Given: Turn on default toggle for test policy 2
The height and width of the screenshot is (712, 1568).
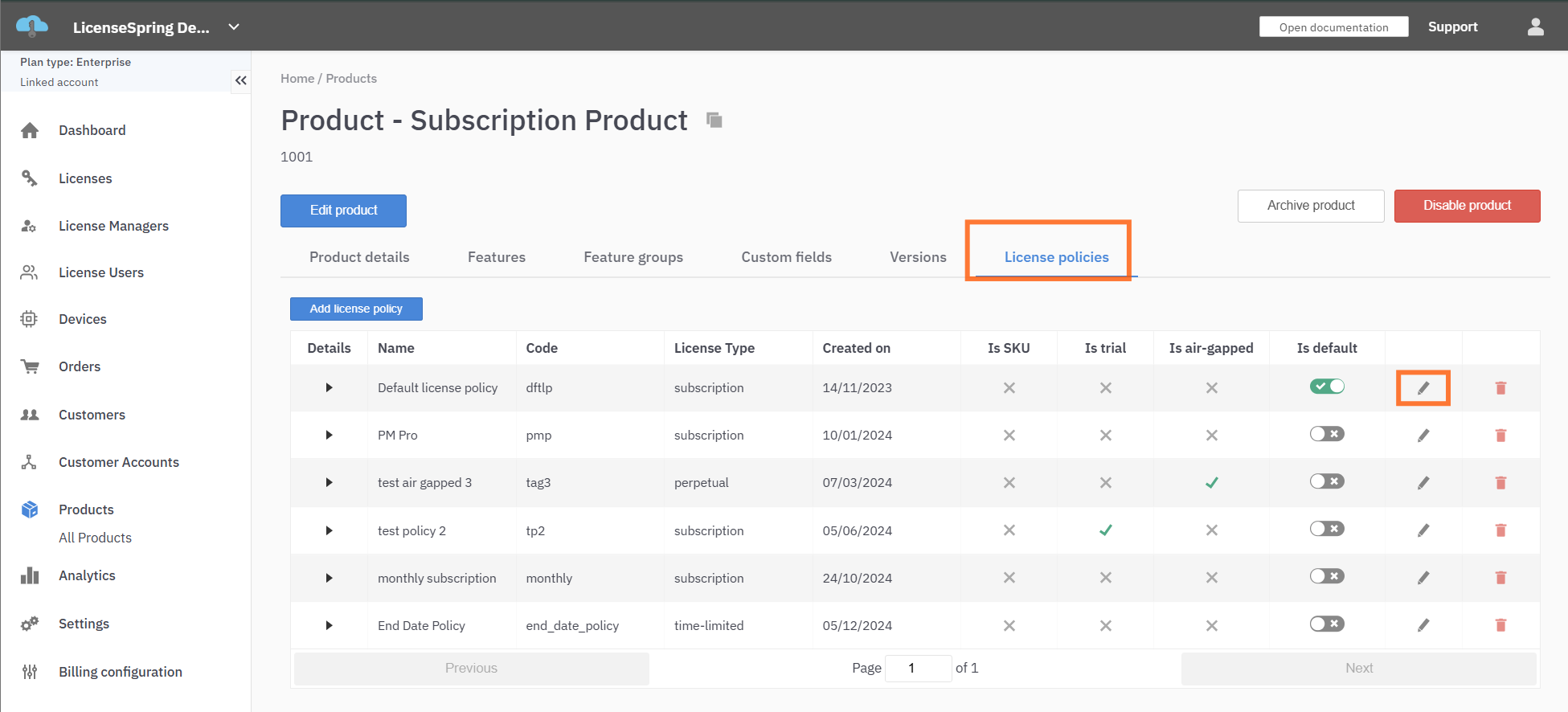Looking at the screenshot, I should tap(1326, 529).
